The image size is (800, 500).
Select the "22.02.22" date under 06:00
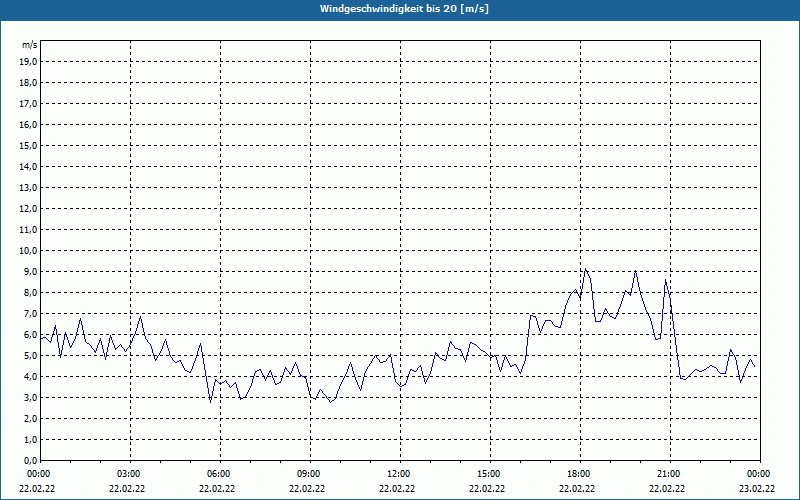[217, 489]
